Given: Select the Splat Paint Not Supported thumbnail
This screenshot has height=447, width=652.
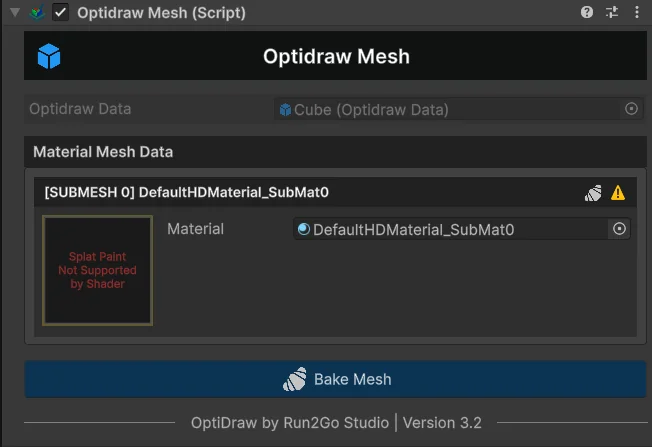Looking at the screenshot, I should (x=98, y=270).
